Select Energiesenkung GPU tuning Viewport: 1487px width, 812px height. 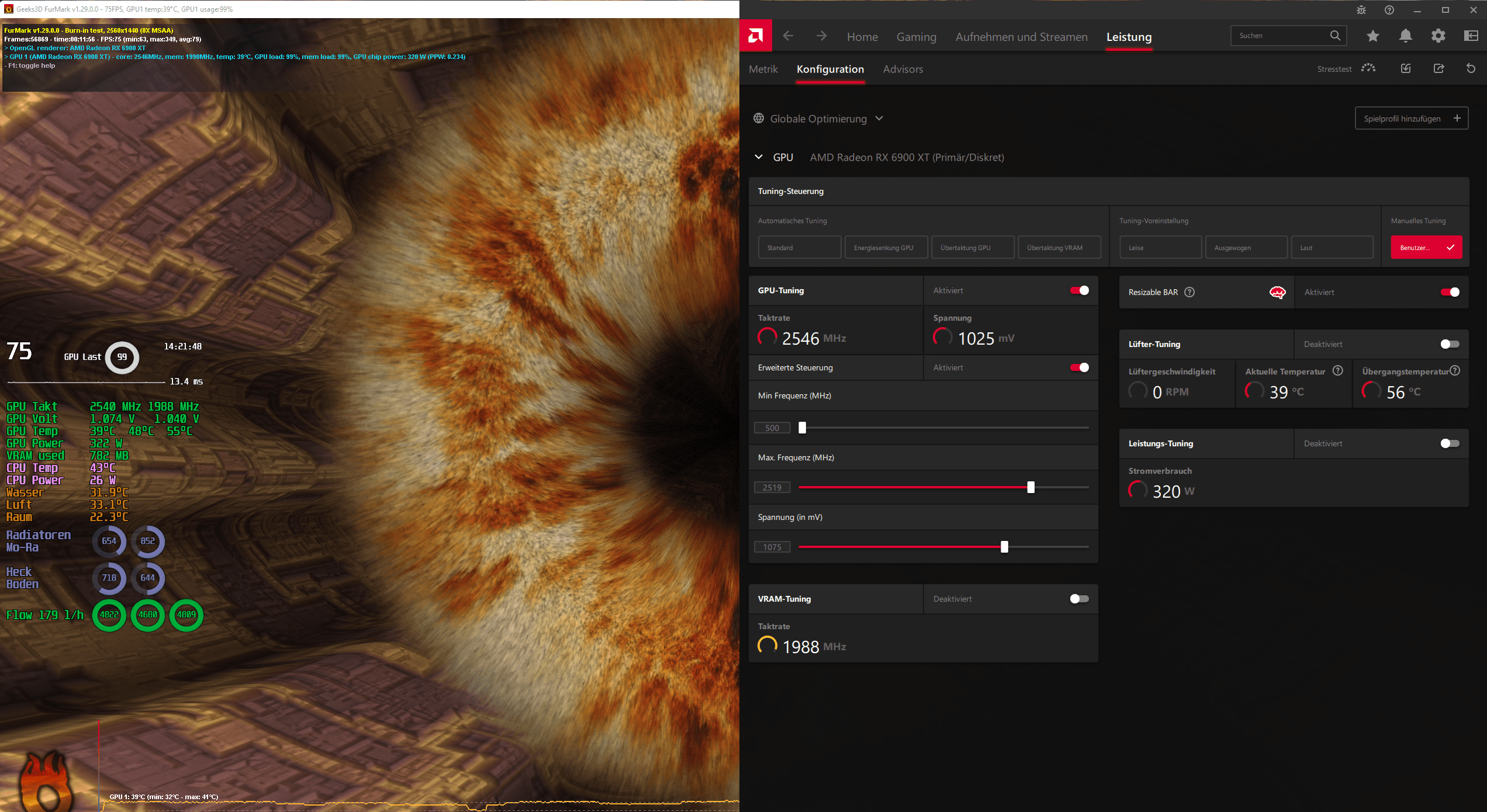886,248
